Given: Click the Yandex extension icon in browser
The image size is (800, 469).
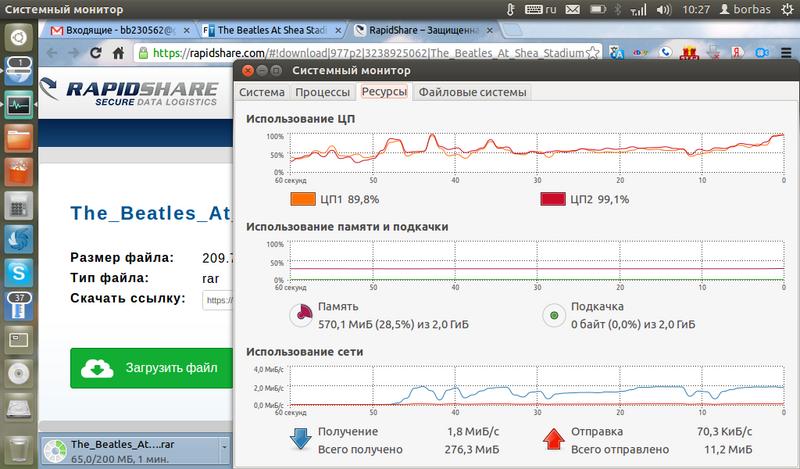Looking at the screenshot, I should click(737, 53).
